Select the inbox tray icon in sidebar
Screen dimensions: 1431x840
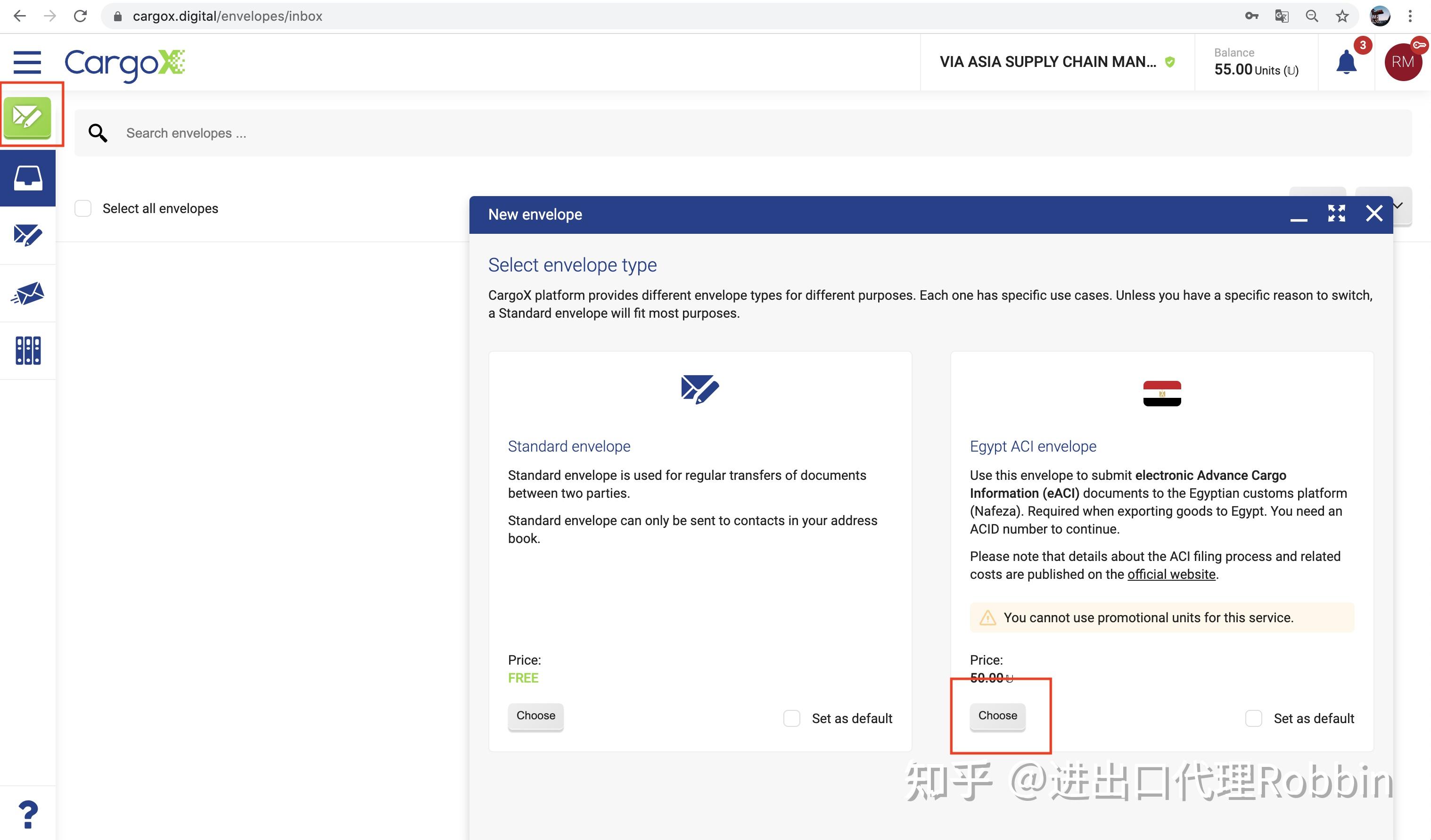click(27, 178)
